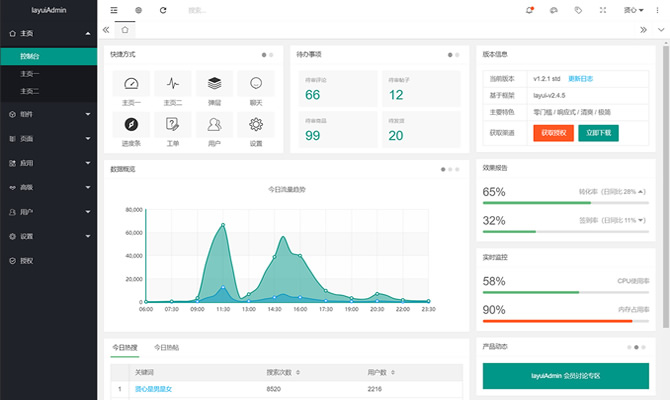Click the 设置 gear shortcut icon

click(x=256, y=124)
